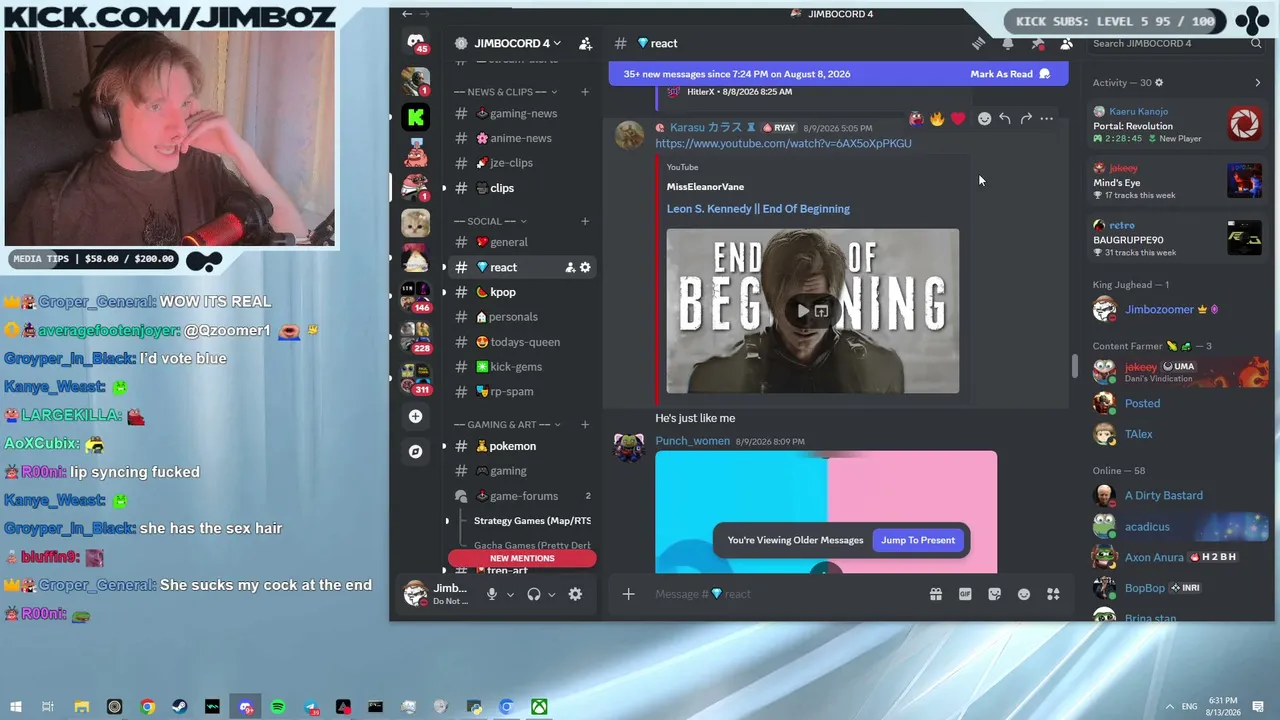Expand the Activity panel chevron
This screenshot has width=1280, height=720.
[1257, 83]
